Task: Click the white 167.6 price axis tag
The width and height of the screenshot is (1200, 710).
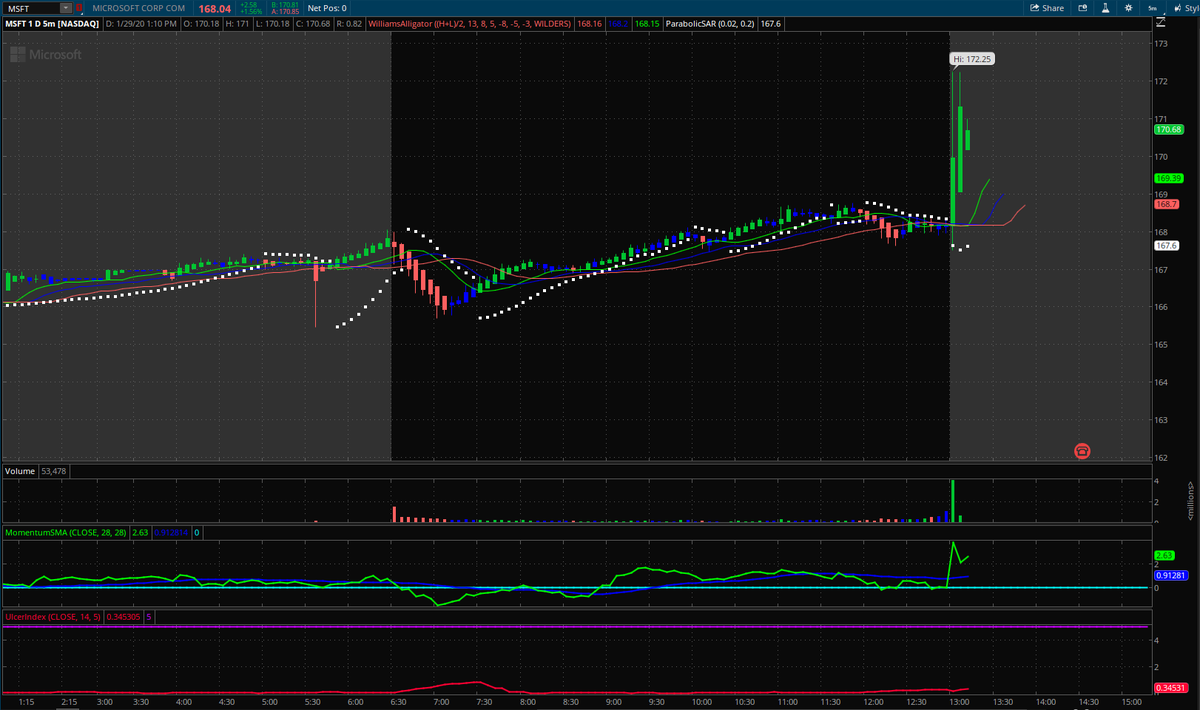Action: 1166,245
